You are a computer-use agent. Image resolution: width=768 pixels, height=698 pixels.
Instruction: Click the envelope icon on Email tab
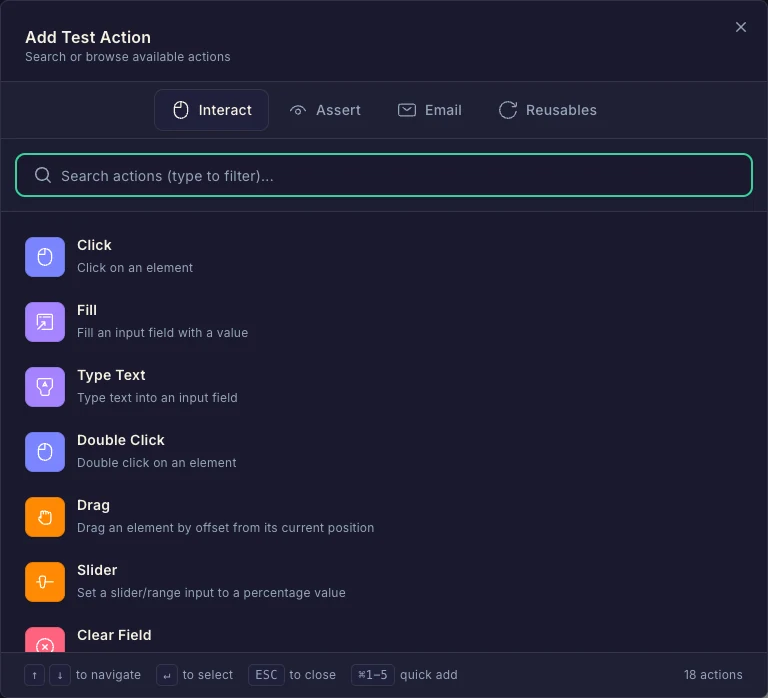coord(407,110)
